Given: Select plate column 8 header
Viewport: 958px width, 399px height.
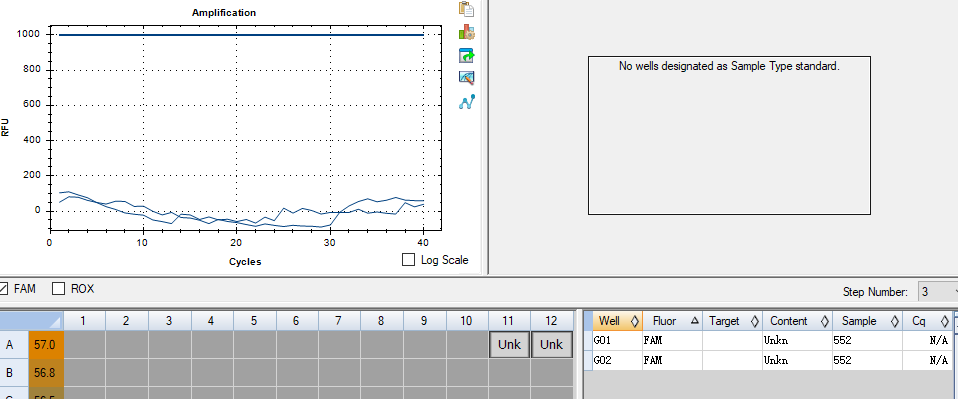Looking at the screenshot, I should click(381, 321).
